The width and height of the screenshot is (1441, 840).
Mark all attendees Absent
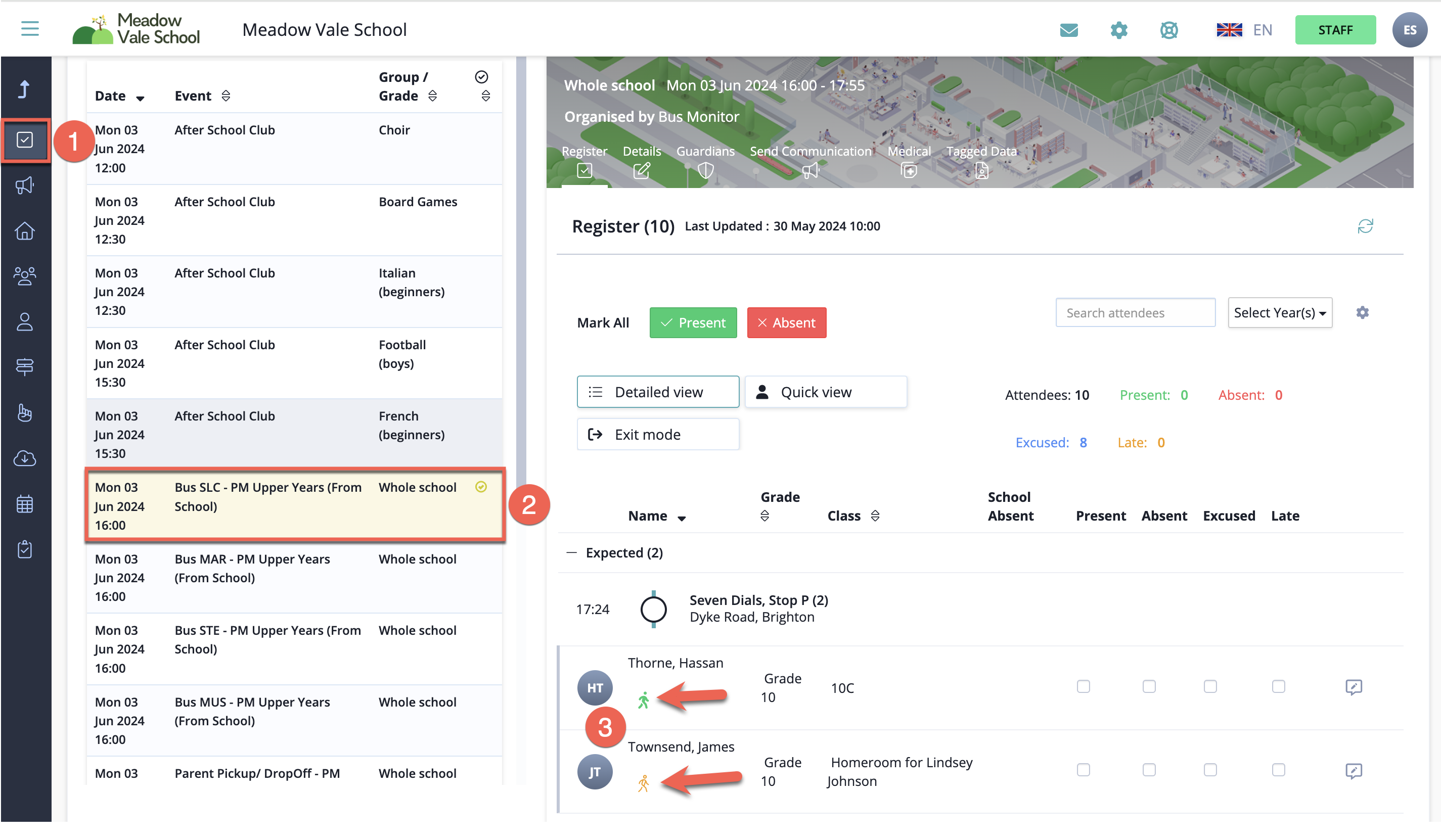click(786, 323)
